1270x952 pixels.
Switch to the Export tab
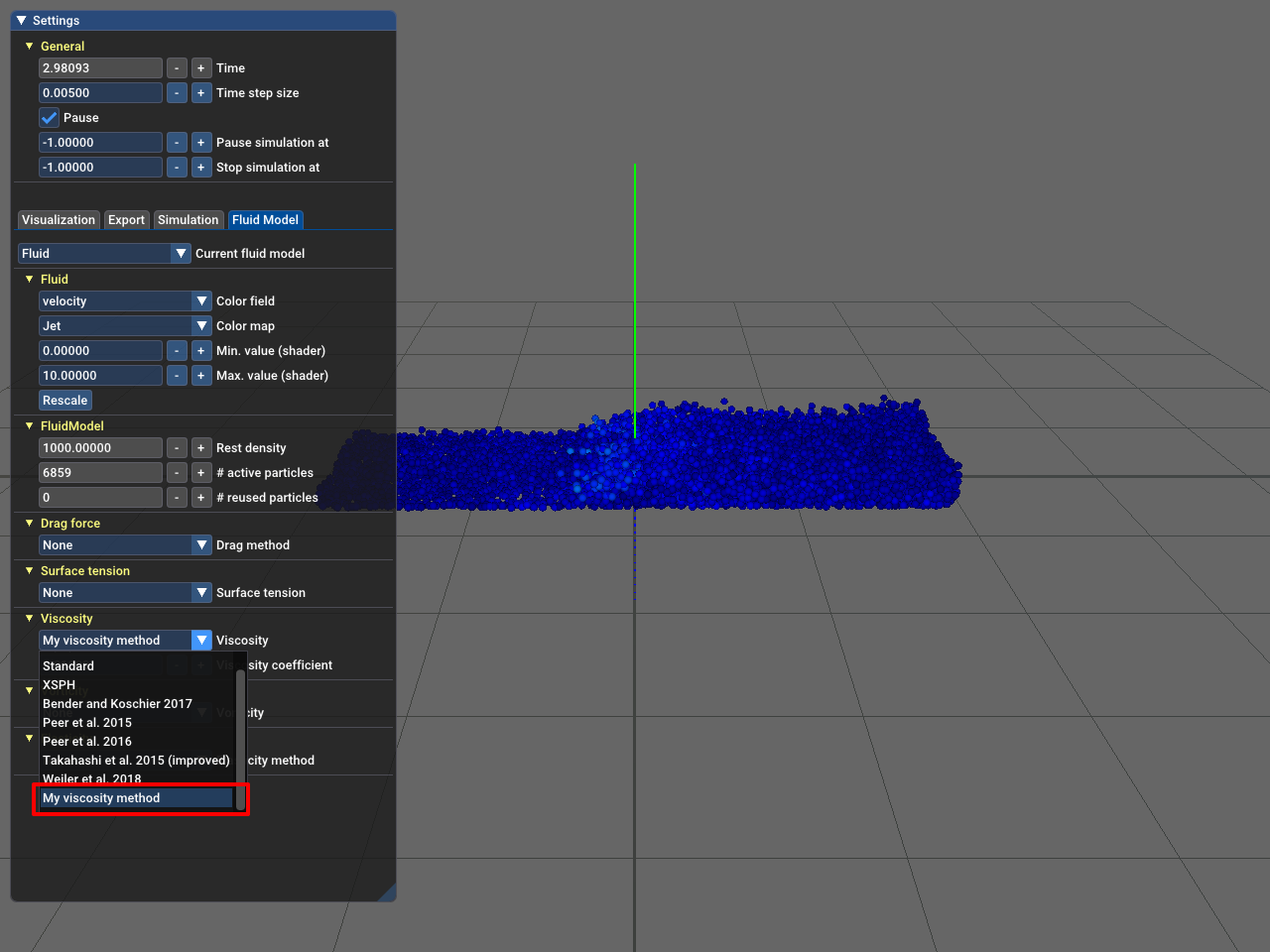tap(126, 220)
